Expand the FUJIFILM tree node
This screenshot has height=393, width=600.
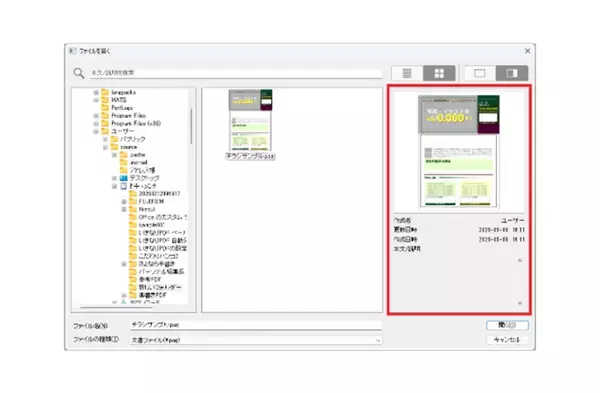pos(124,201)
